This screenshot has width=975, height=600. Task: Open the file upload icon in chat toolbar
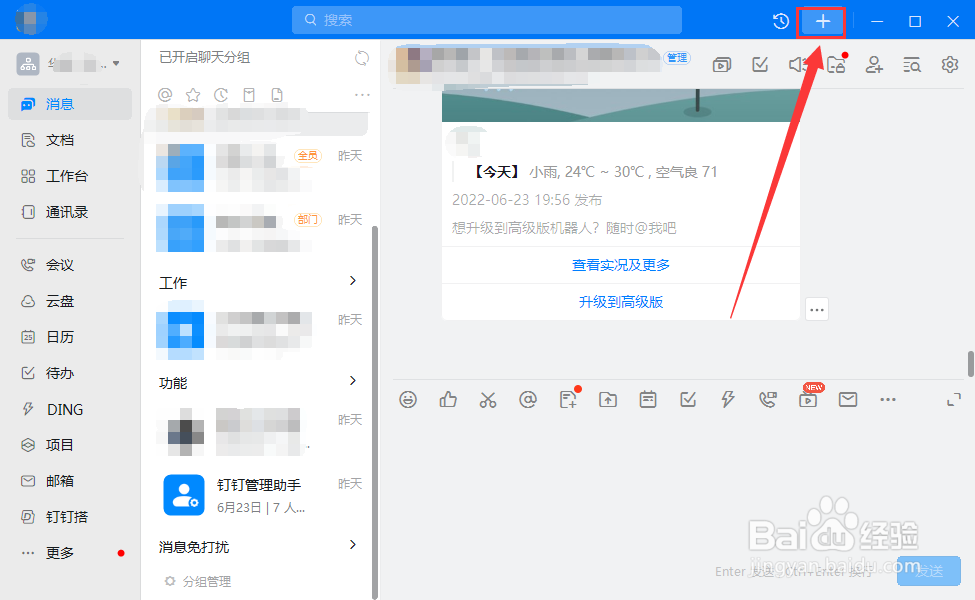[x=608, y=399]
